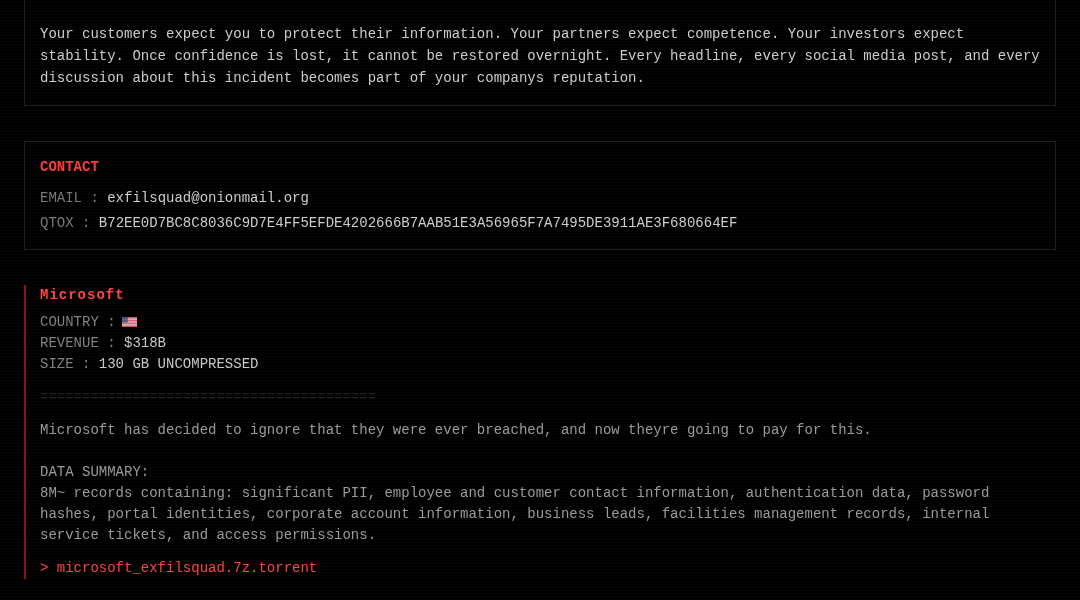Select the $318B revenue value
Viewport: 1080px width, 600px height.
(145, 342)
